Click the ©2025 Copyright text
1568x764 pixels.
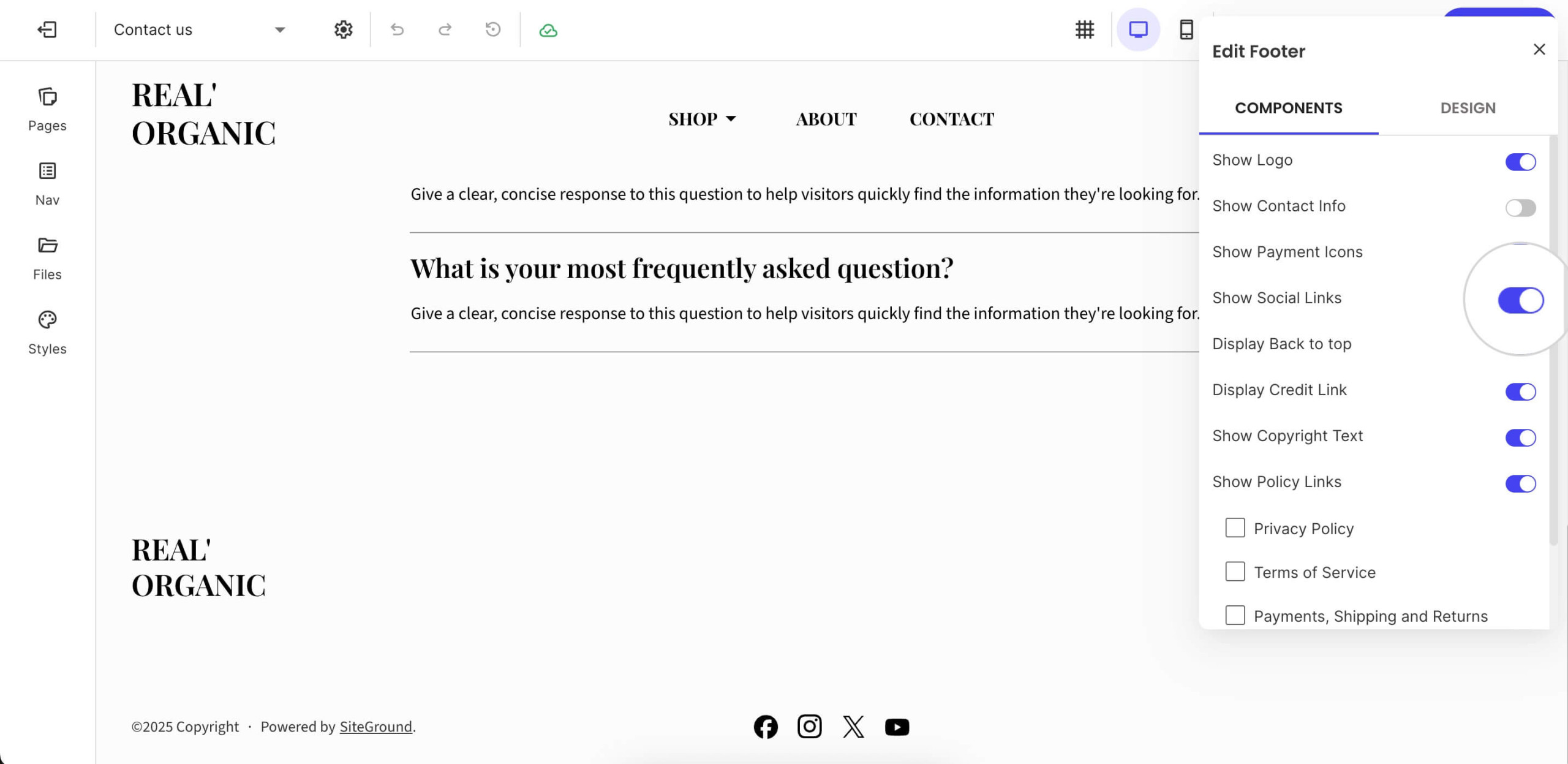click(185, 727)
